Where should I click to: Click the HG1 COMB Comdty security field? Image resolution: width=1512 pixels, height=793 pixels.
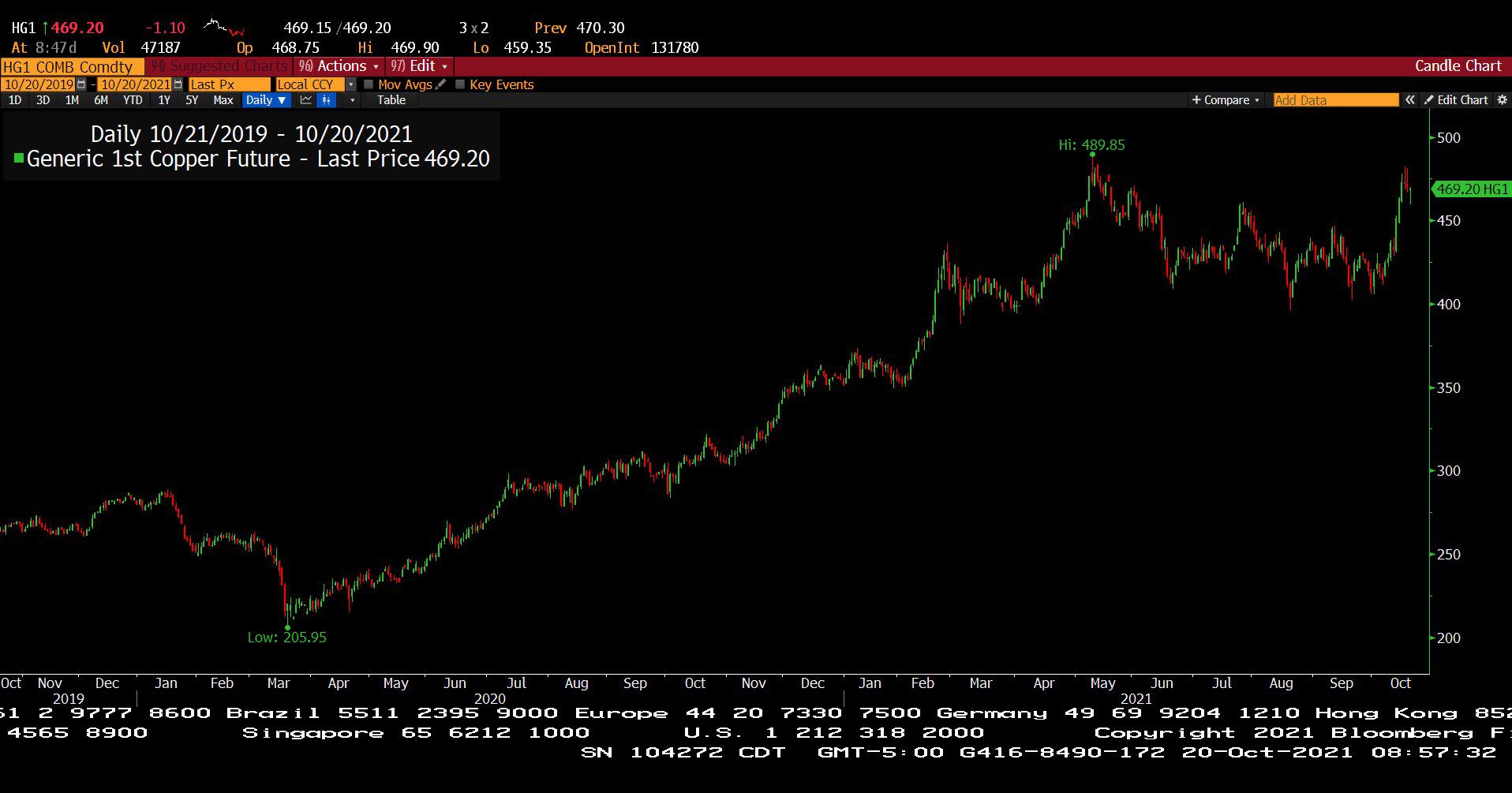click(72, 67)
